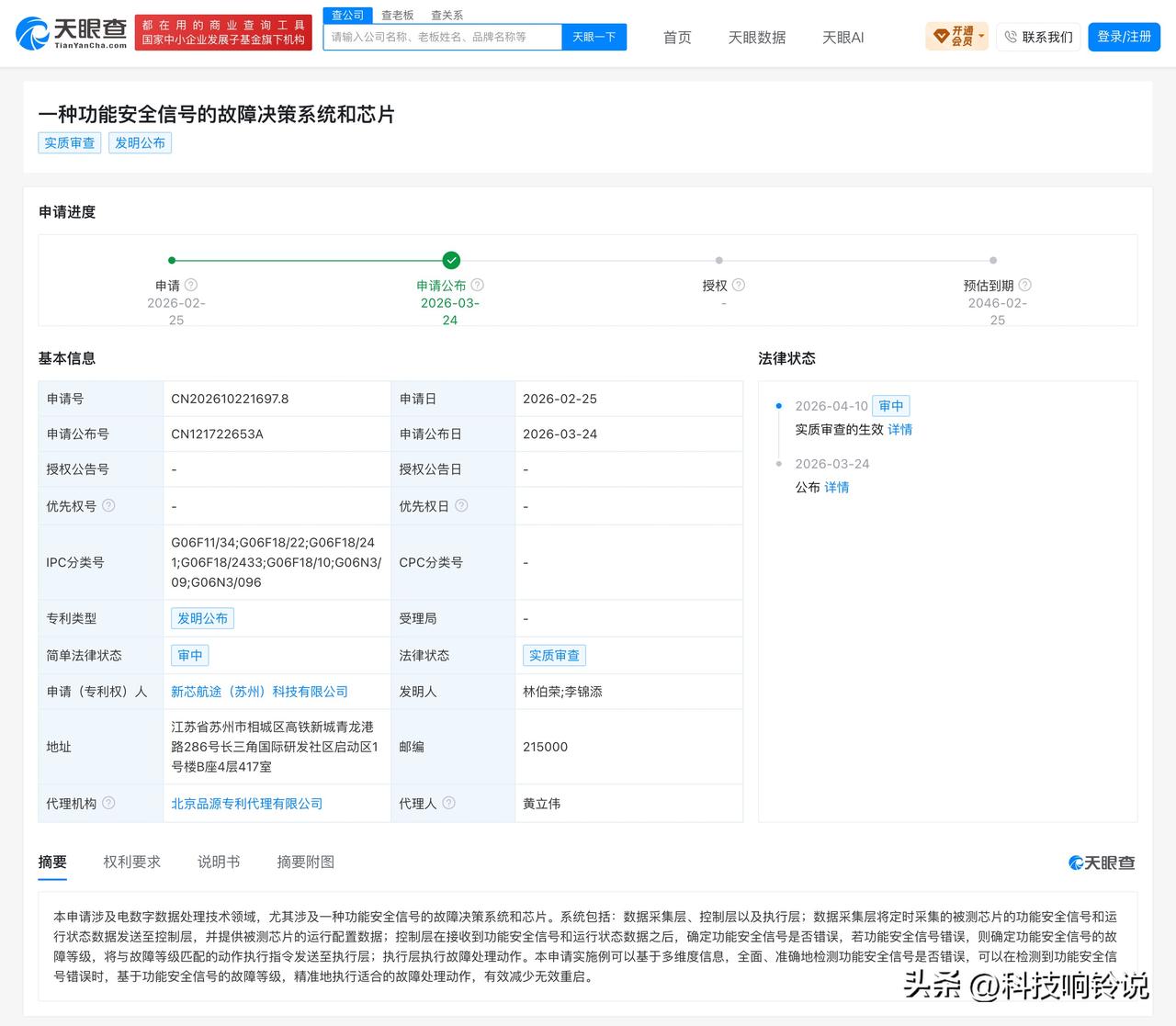Click the 实质审查 tag under the title

(x=70, y=142)
